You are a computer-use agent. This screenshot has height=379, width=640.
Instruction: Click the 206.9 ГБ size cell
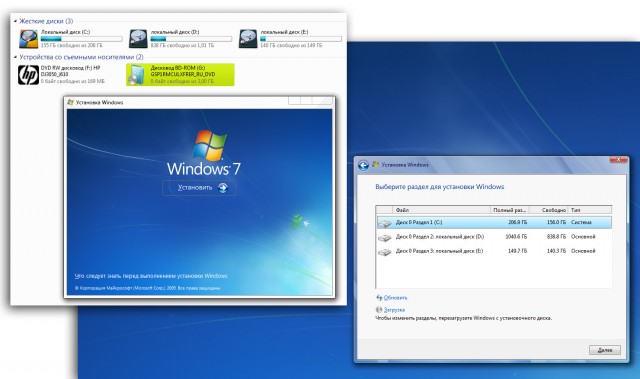point(518,222)
